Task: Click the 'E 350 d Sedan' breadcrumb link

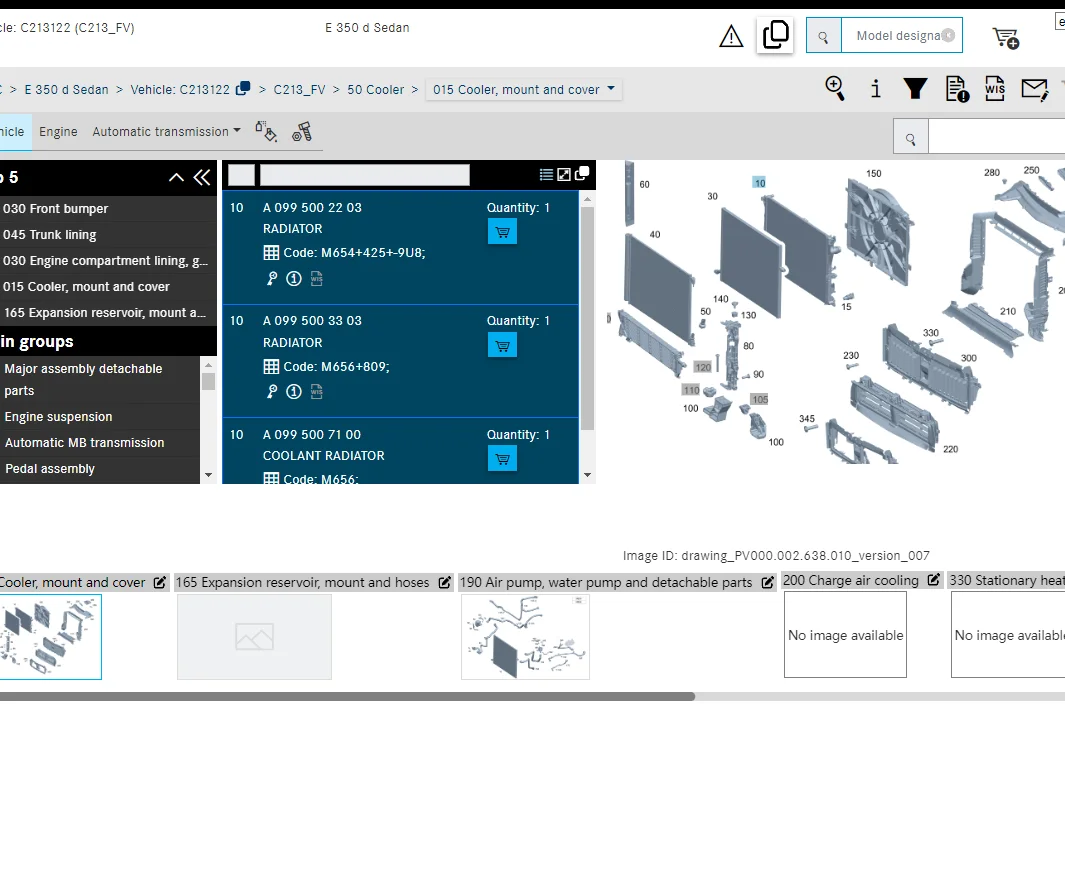Action: click(x=67, y=89)
